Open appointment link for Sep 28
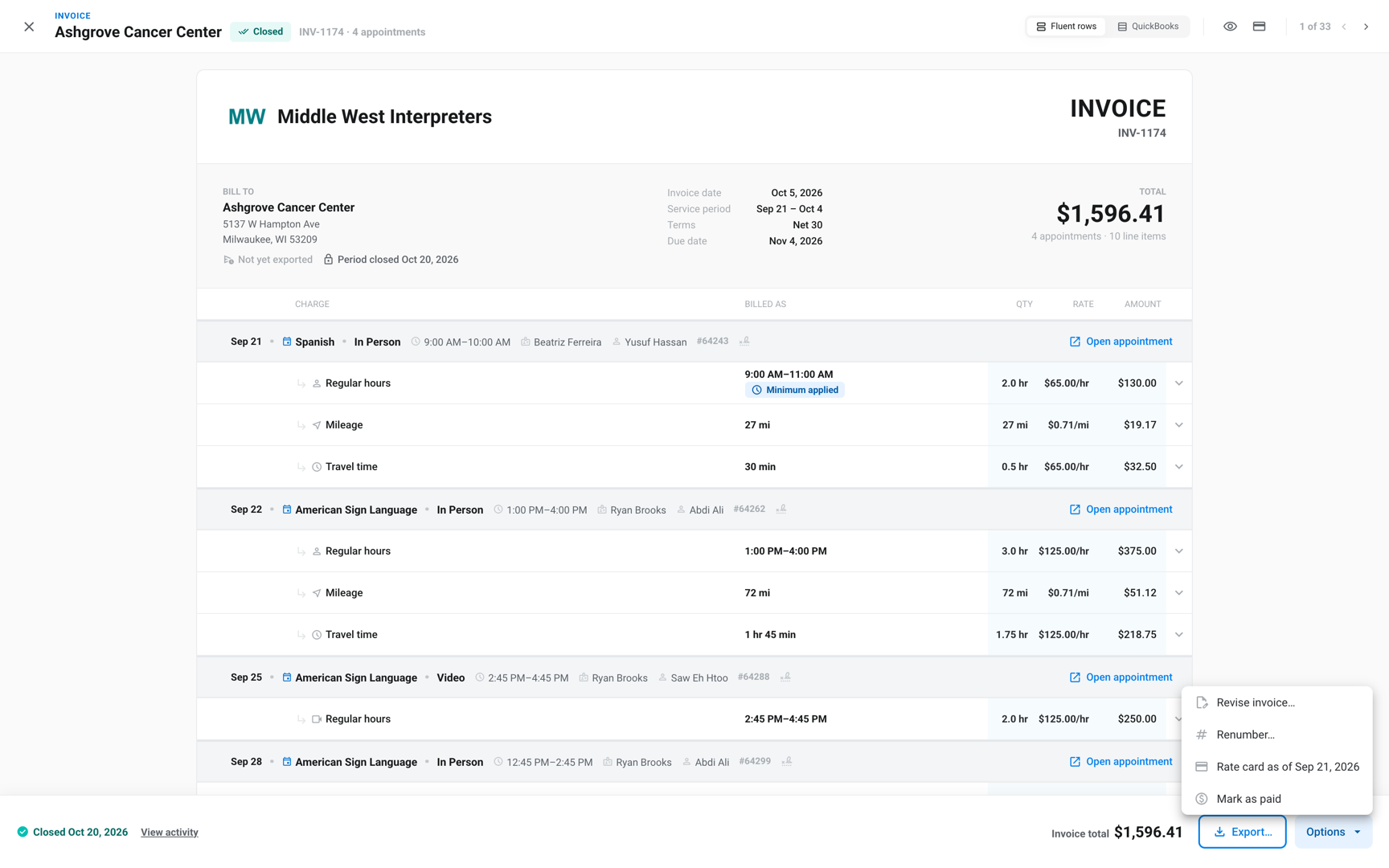 click(x=1121, y=762)
